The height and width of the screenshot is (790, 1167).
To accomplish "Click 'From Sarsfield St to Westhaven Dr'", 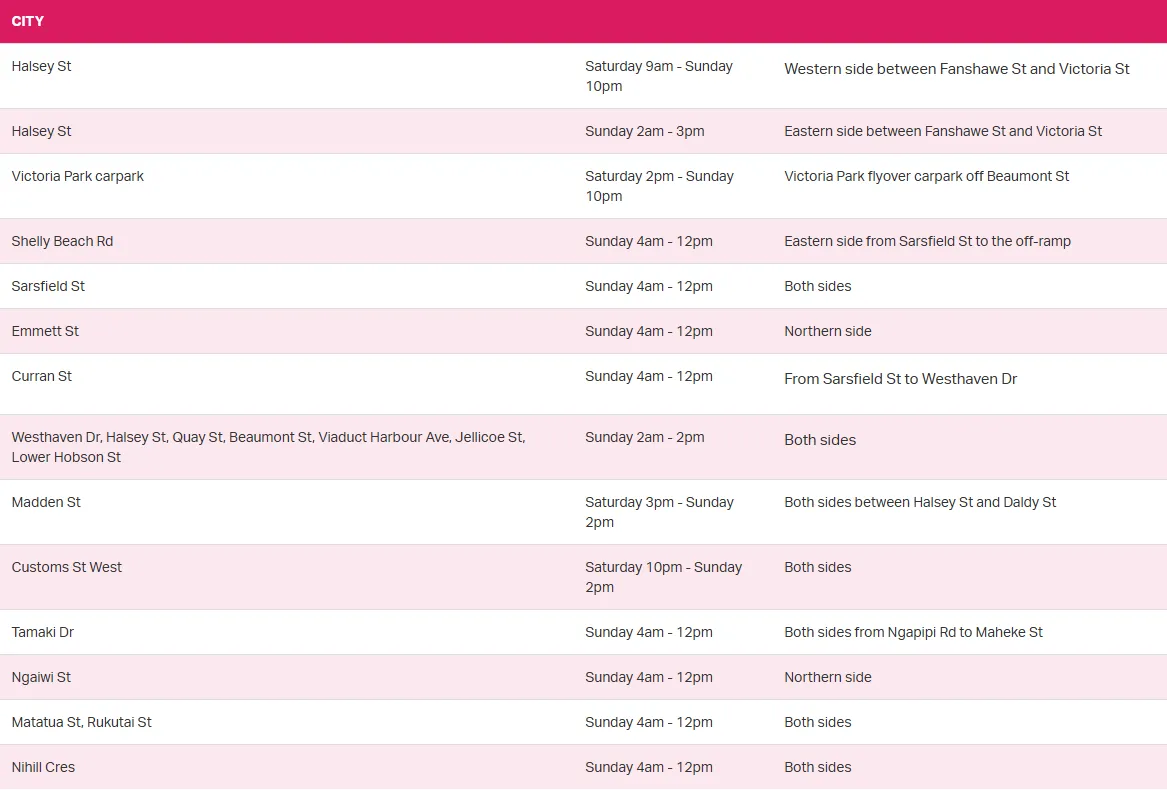I will (901, 379).
